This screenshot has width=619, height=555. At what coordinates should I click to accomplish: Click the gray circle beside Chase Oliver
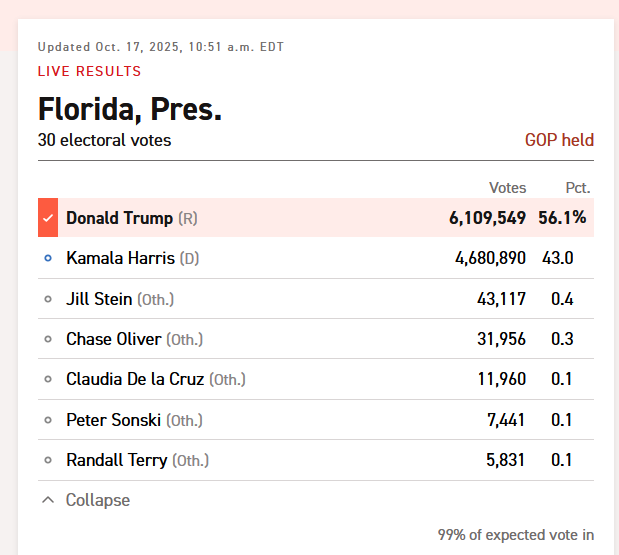pyautogui.click(x=48, y=339)
